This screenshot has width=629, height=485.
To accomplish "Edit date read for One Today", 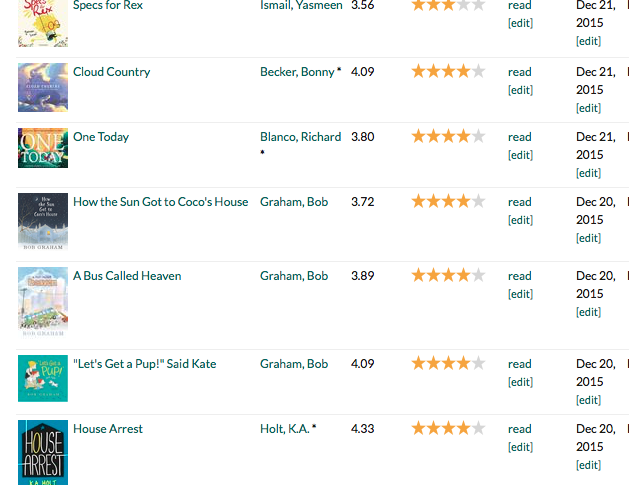I will [588, 173].
